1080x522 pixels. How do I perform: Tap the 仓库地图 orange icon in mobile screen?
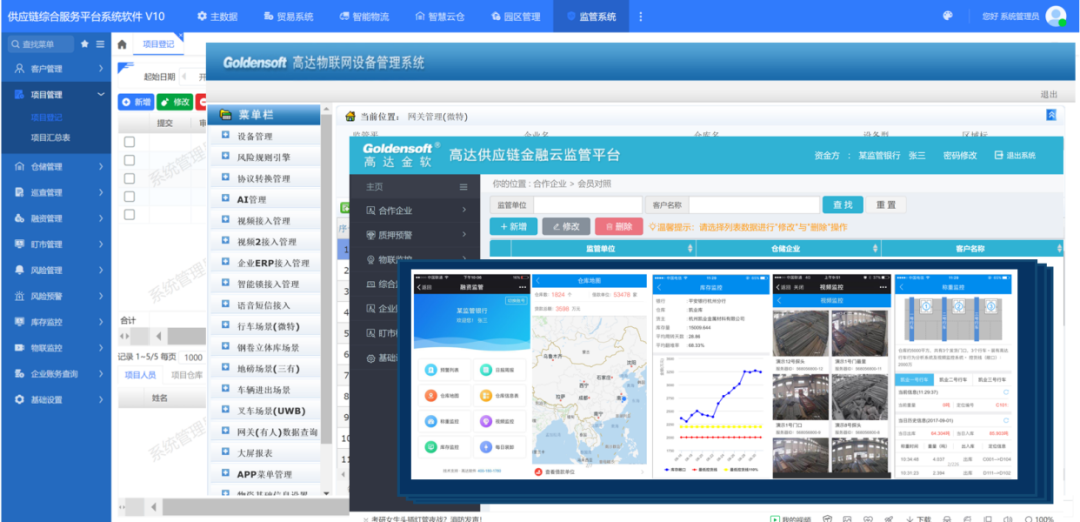pos(430,395)
